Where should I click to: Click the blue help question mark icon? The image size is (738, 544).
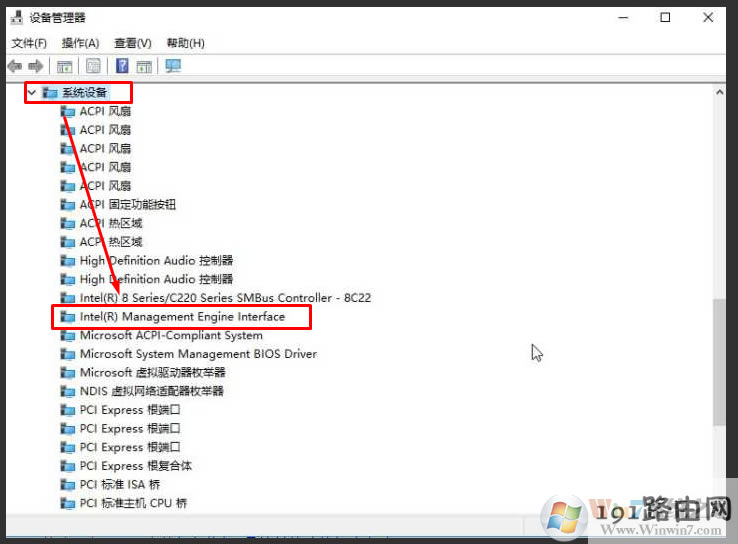(x=122, y=66)
